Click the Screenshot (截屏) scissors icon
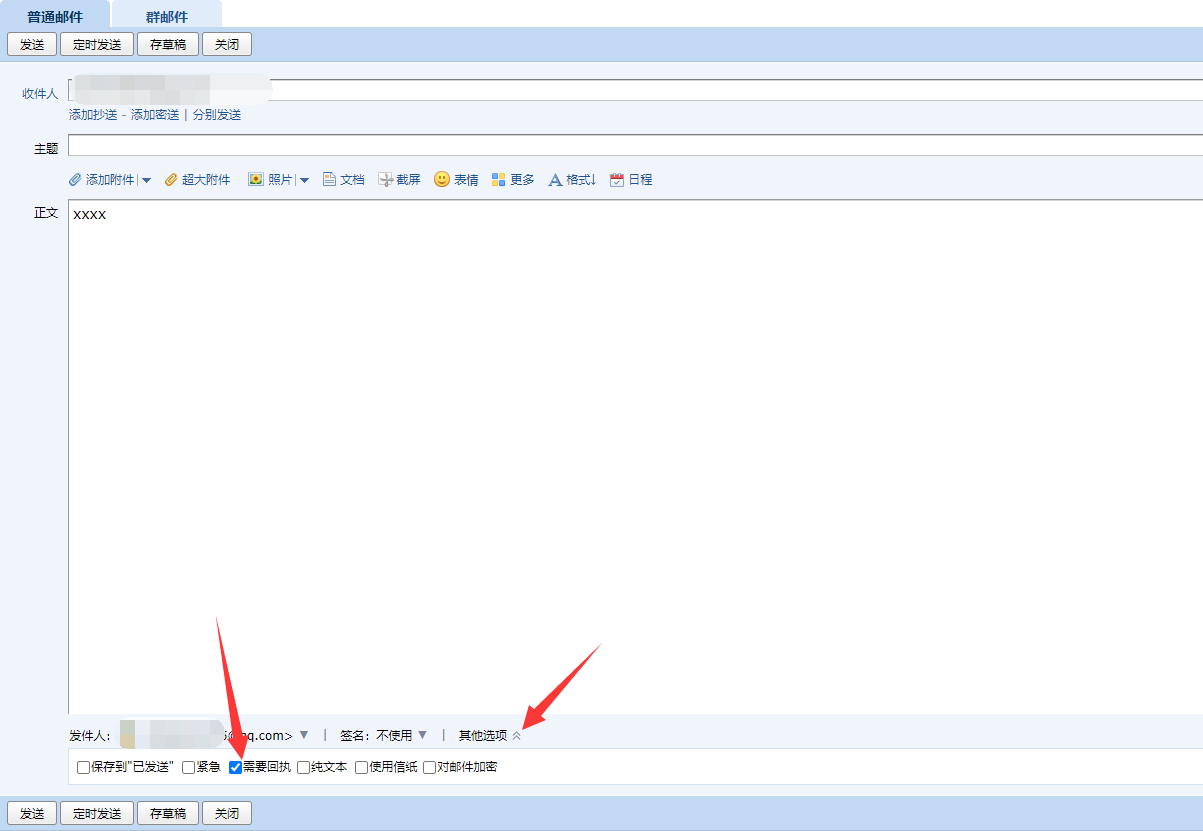This screenshot has height=831, width=1203. tap(385, 180)
